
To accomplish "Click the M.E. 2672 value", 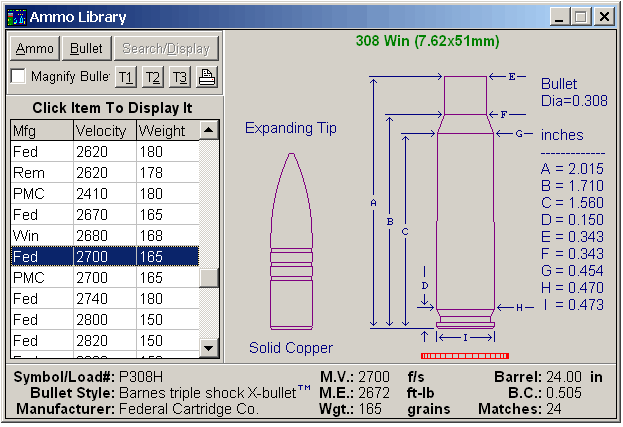I will point(374,393).
